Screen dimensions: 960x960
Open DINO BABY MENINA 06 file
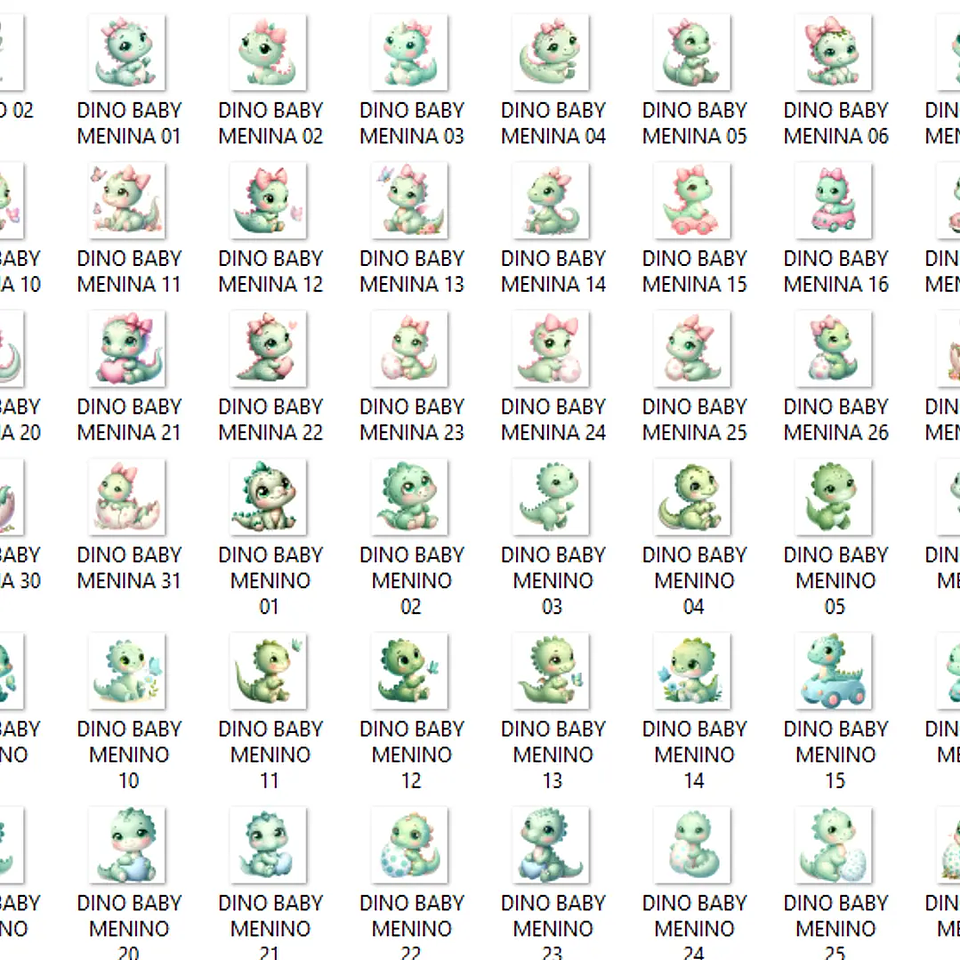tap(835, 53)
